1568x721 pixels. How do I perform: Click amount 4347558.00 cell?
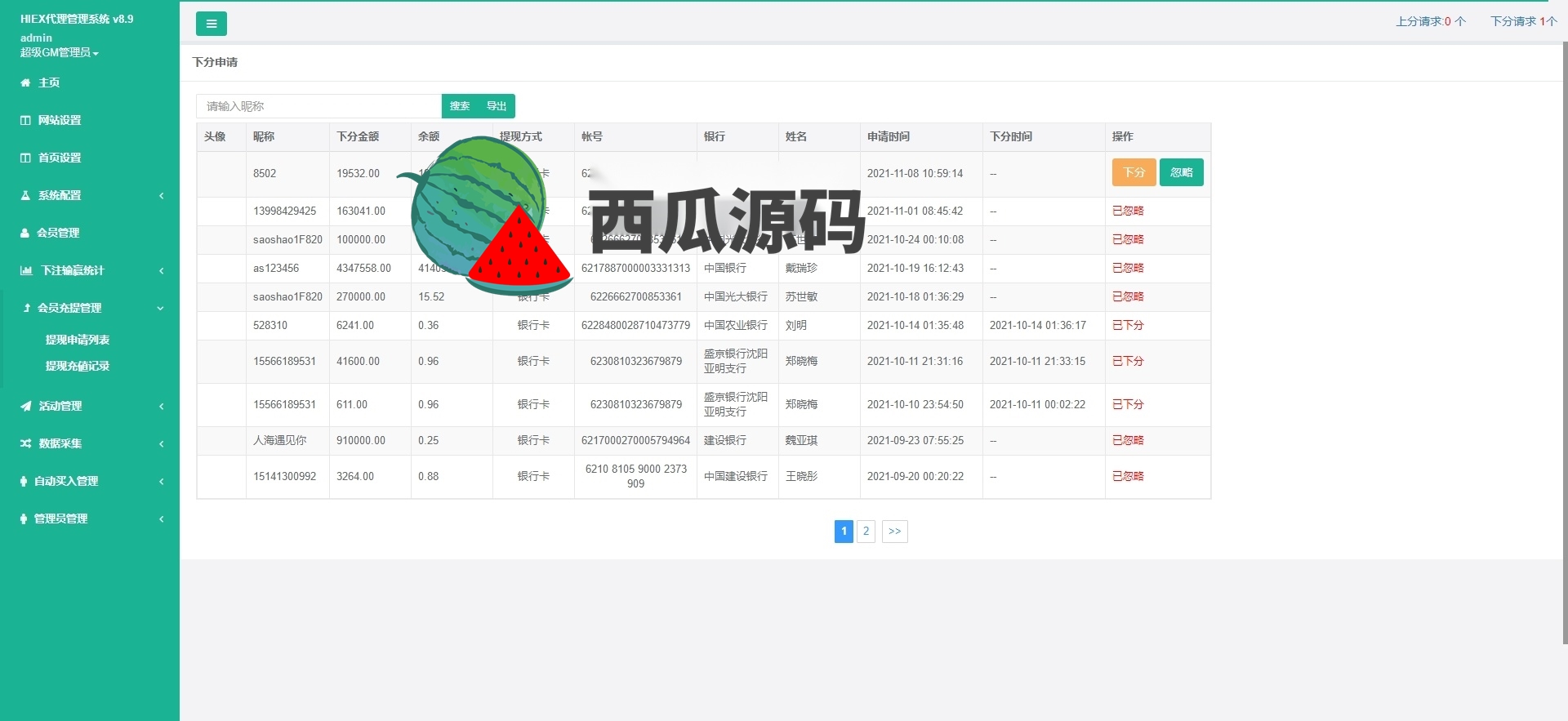363,268
